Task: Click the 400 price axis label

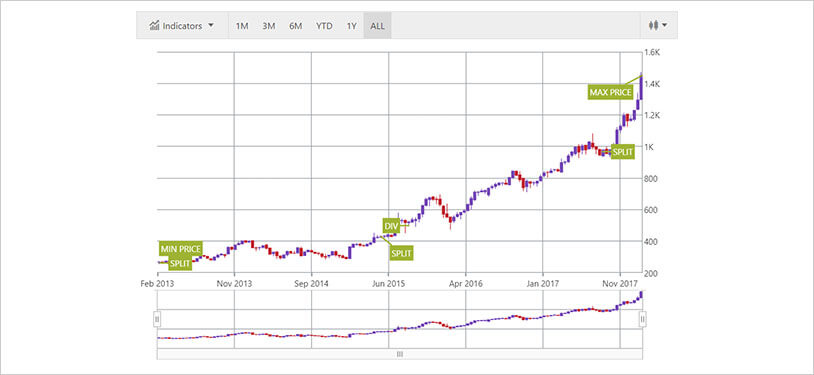Action: tap(652, 242)
